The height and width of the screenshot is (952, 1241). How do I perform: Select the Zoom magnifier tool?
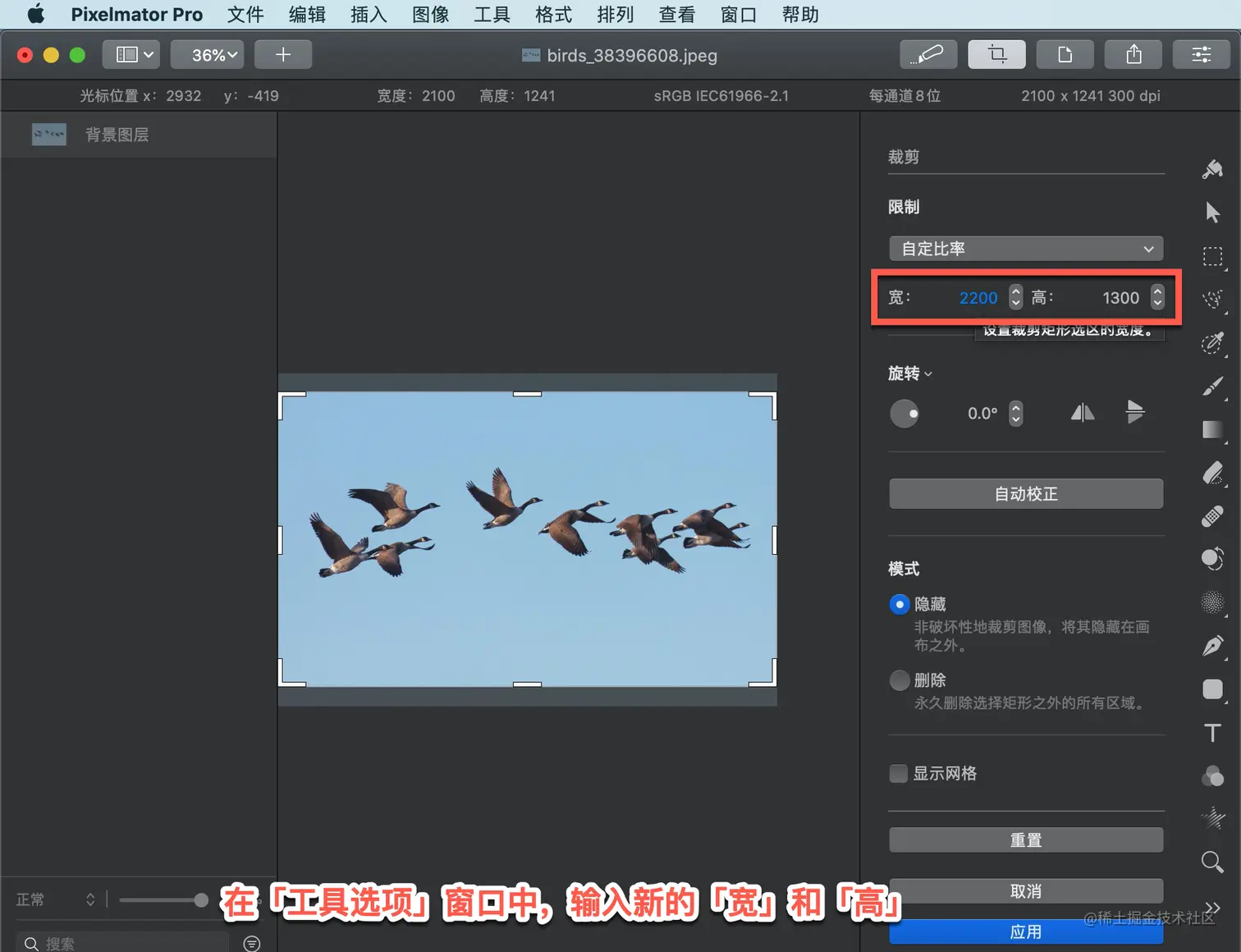[1212, 862]
